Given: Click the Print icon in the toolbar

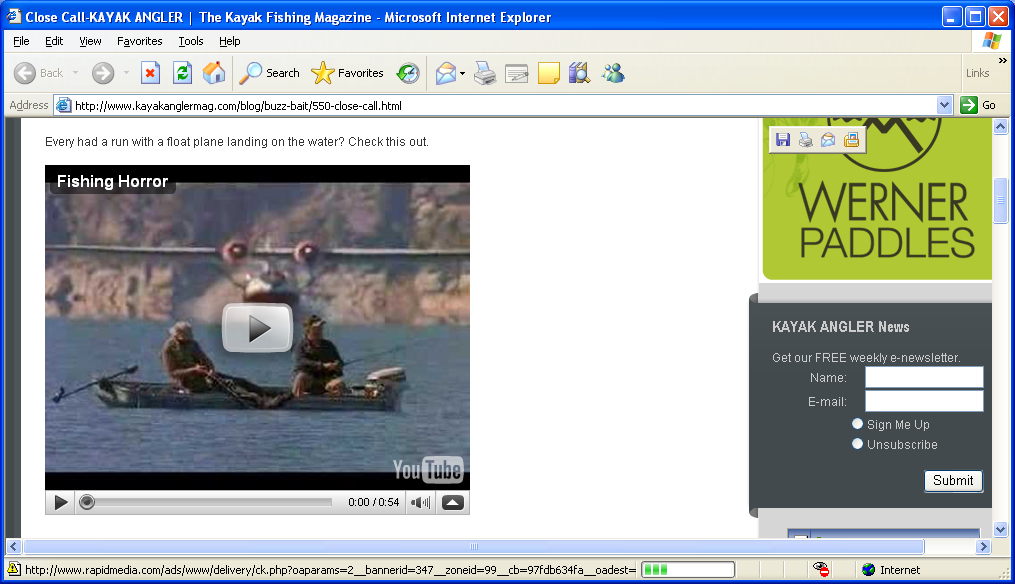Looking at the screenshot, I should (485, 73).
